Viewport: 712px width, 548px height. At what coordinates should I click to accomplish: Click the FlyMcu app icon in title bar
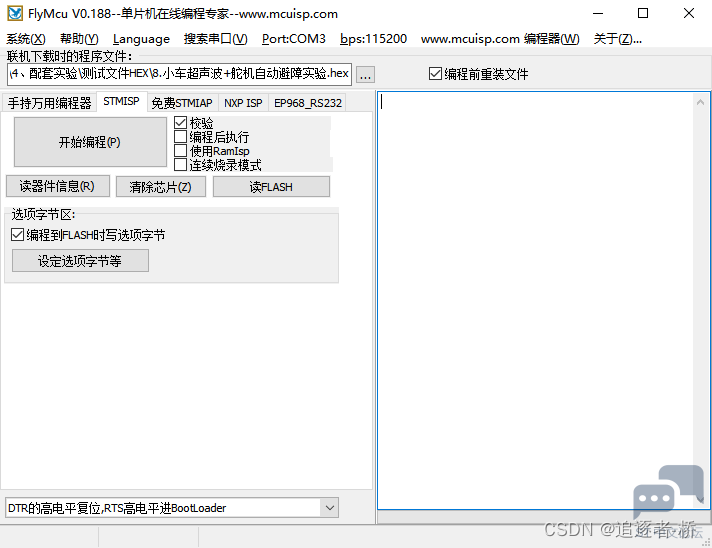point(15,13)
